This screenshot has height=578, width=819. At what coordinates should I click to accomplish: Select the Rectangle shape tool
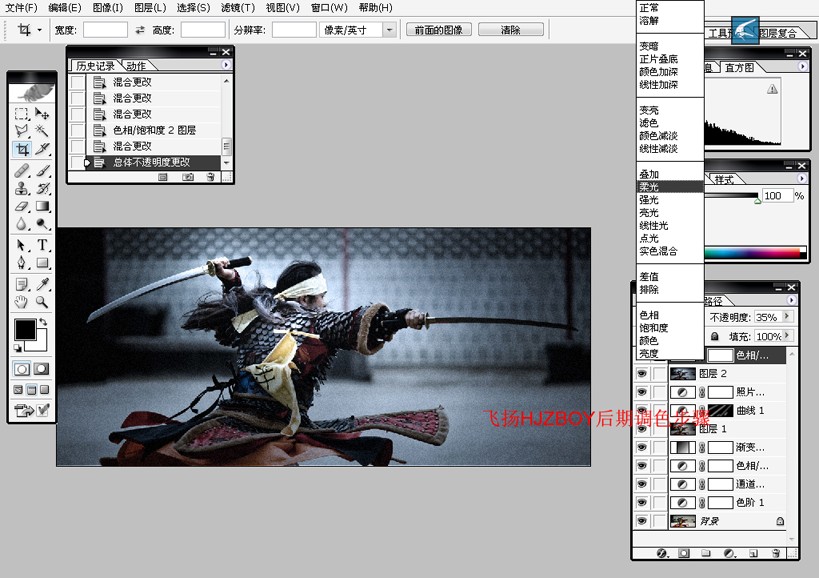pyautogui.click(x=42, y=262)
